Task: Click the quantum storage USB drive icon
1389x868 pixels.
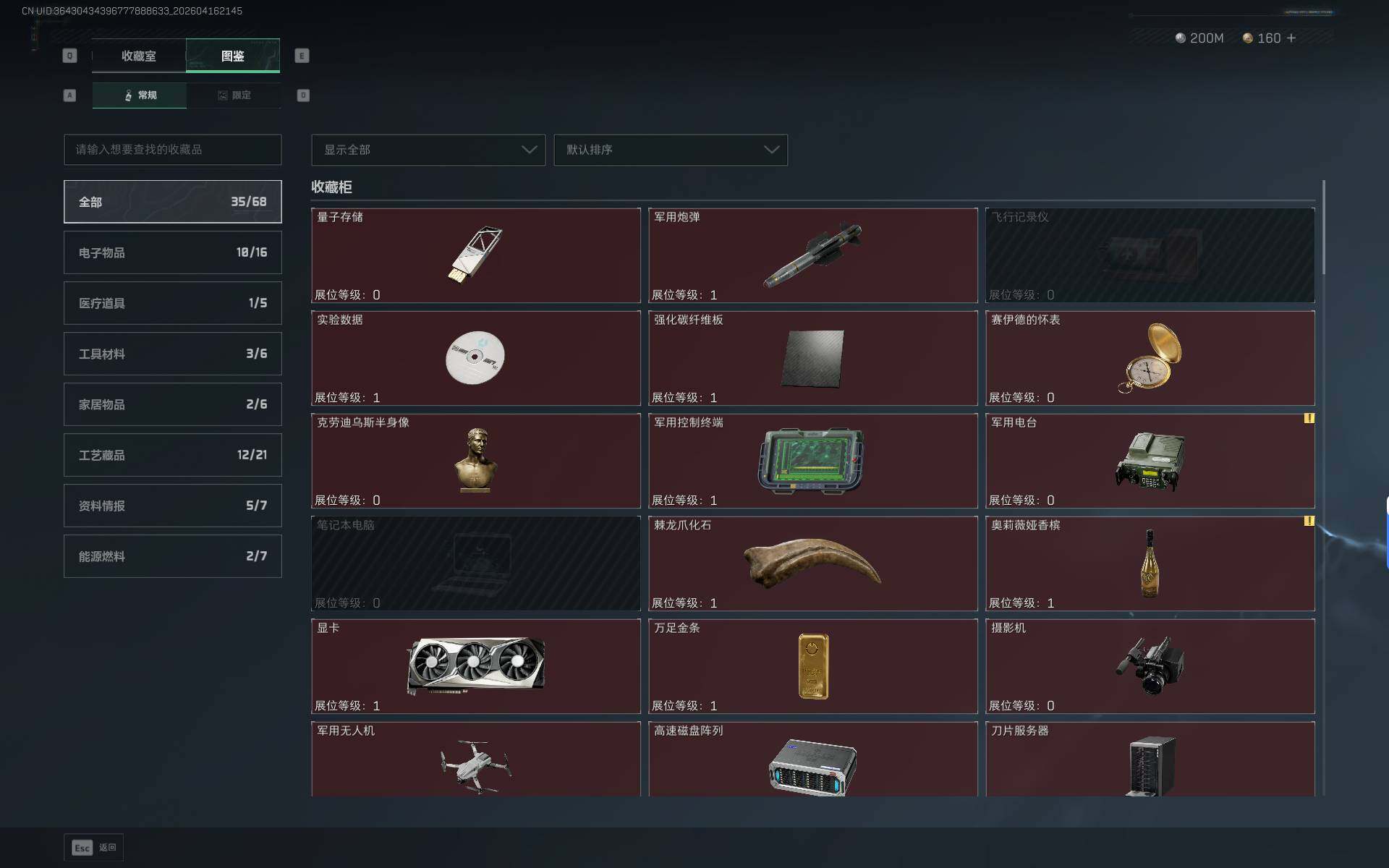Action: [475, 255]
